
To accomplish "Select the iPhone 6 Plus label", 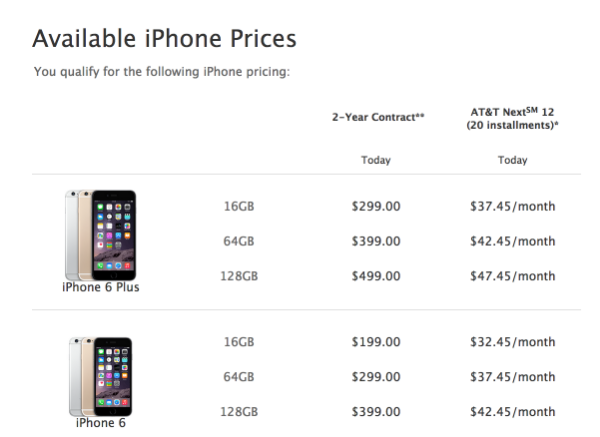I will point(101,287).
